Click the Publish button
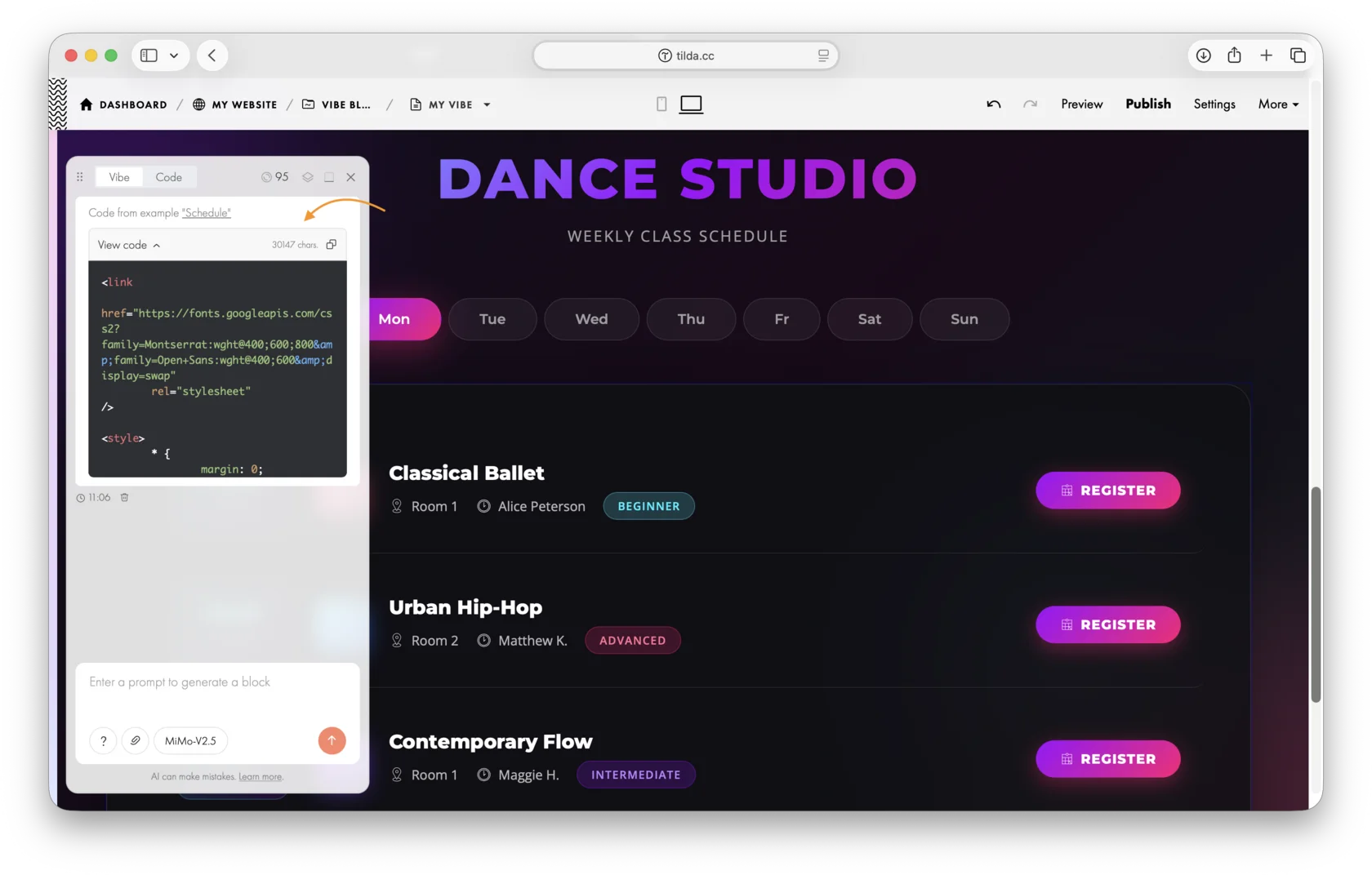1372x875 pixels. (1148, 104)
